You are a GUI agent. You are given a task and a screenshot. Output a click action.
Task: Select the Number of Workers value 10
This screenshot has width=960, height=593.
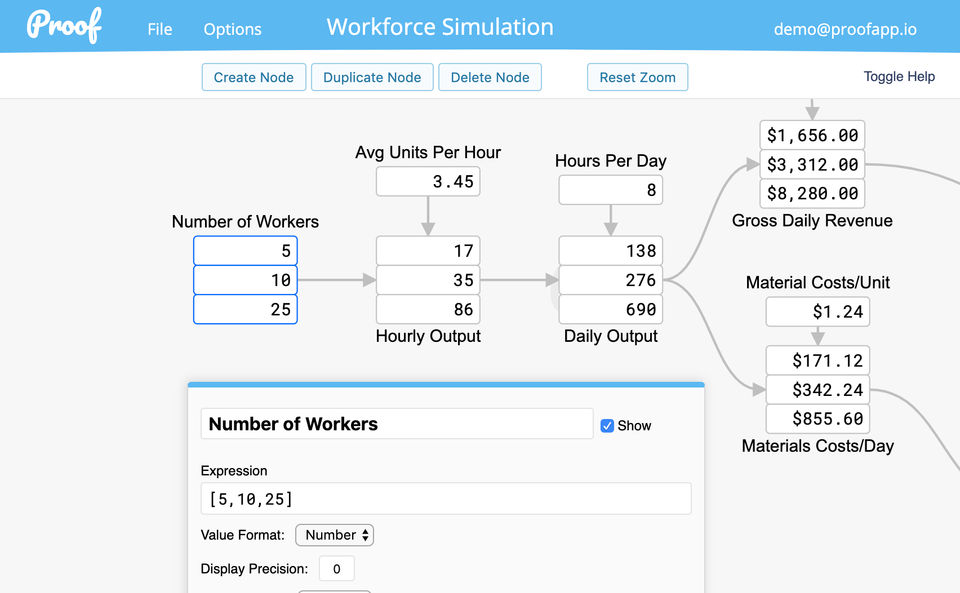pyautogui.click(x=246, y=280)
